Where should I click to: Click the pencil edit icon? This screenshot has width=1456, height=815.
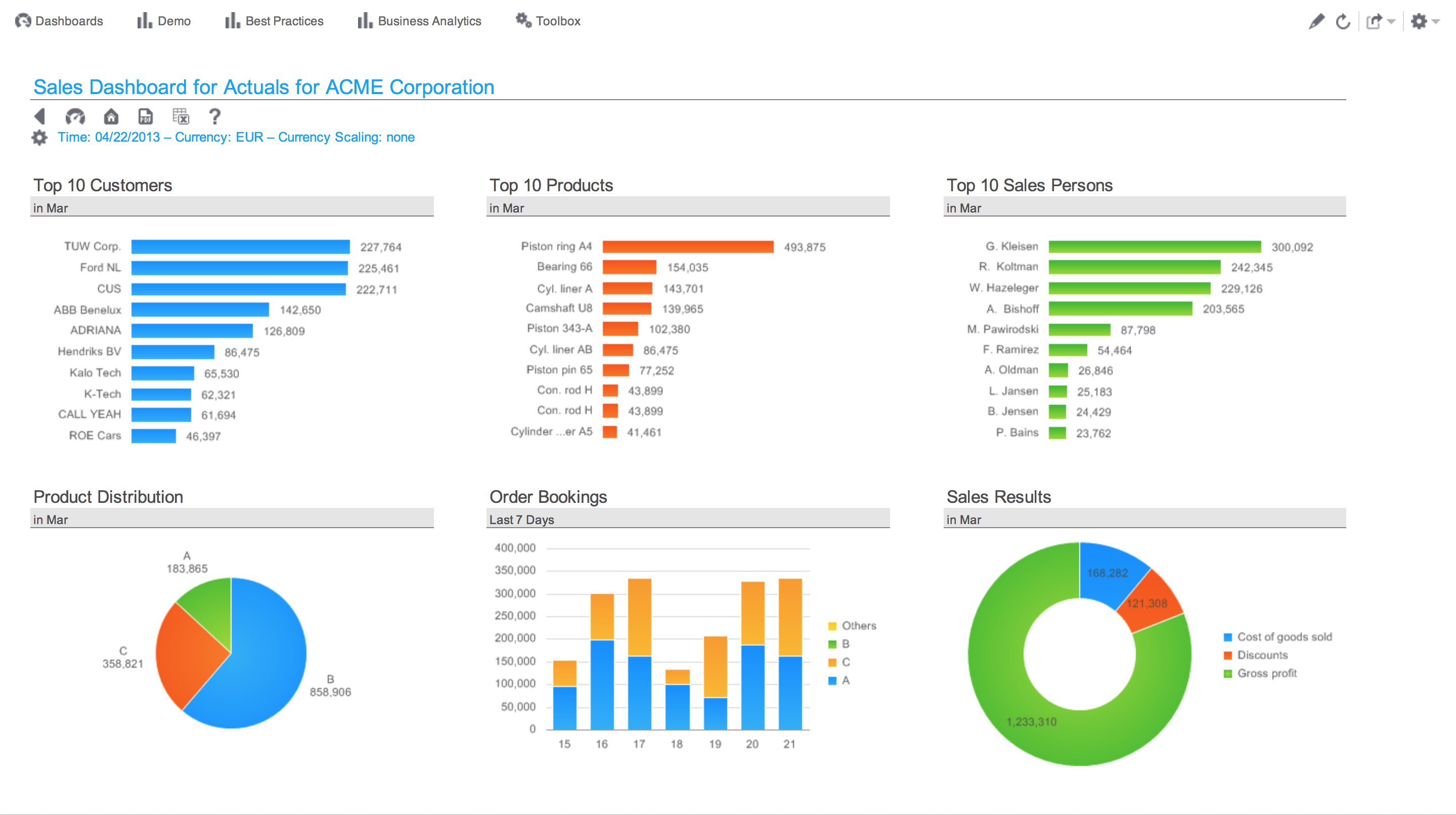1316,21
